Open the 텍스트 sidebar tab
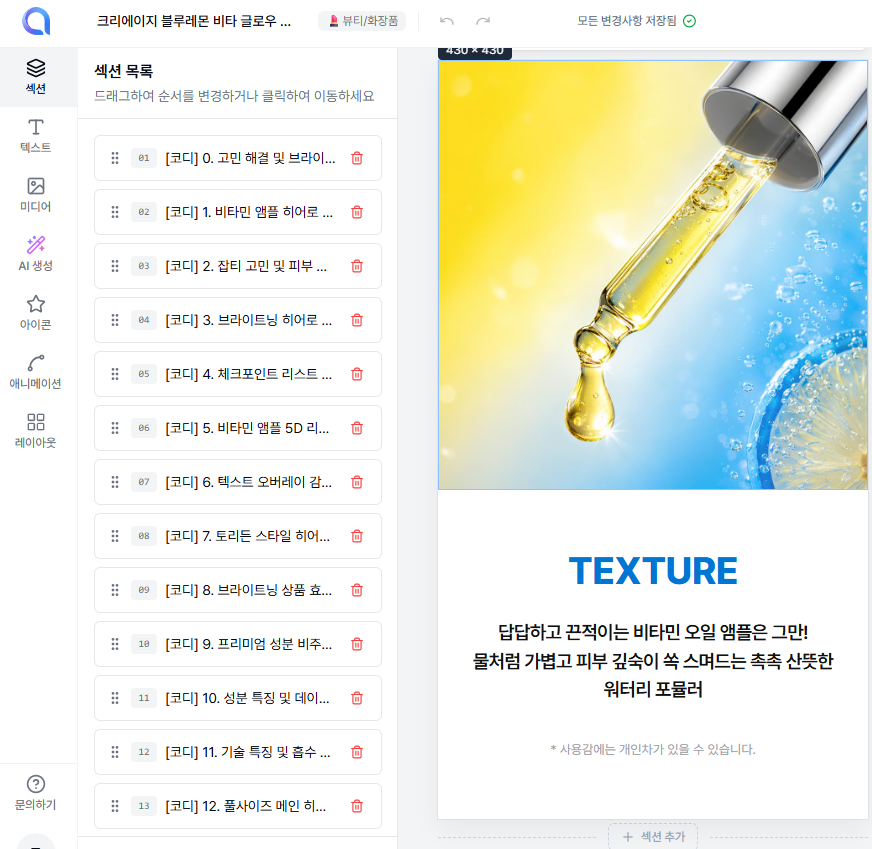The height and width of the screenshot is (849, 872). pos(36,136)
